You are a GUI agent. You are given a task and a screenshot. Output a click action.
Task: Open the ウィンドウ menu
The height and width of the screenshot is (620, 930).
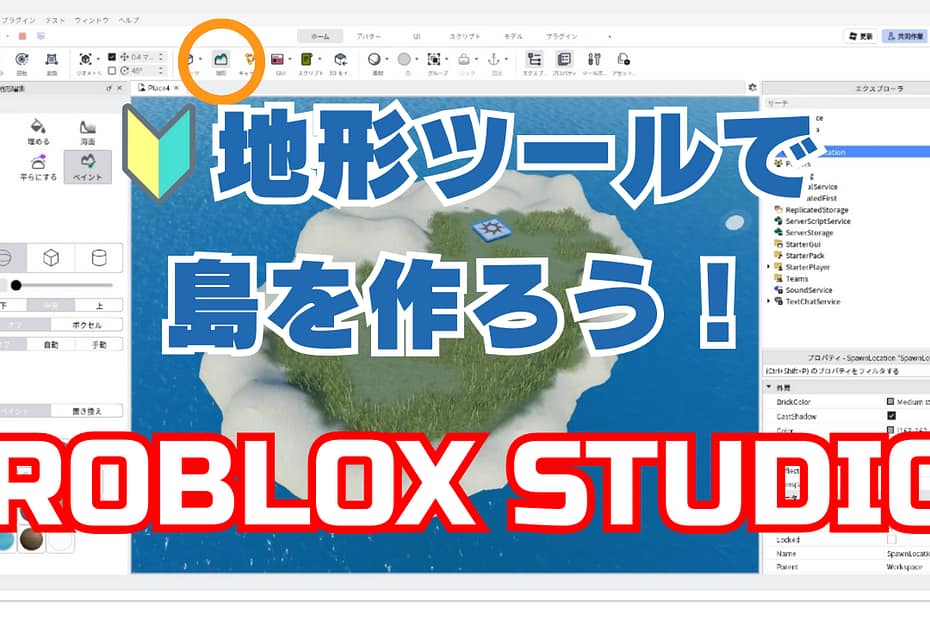pos(92,20)
